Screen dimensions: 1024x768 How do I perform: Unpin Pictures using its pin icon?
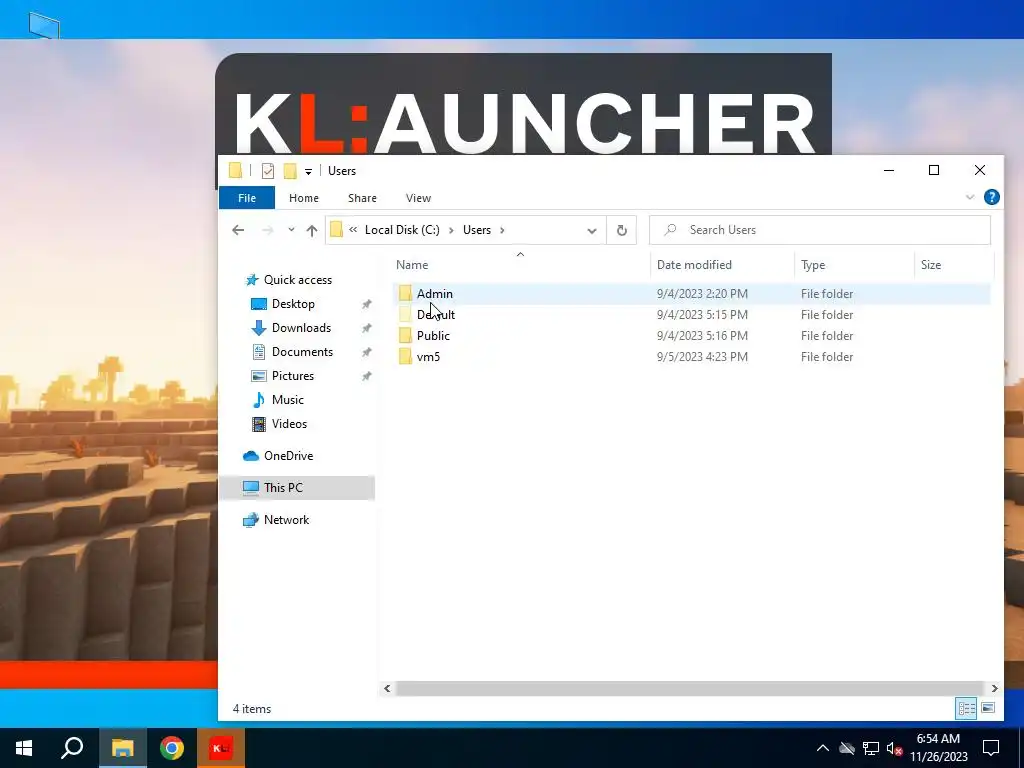366,377
